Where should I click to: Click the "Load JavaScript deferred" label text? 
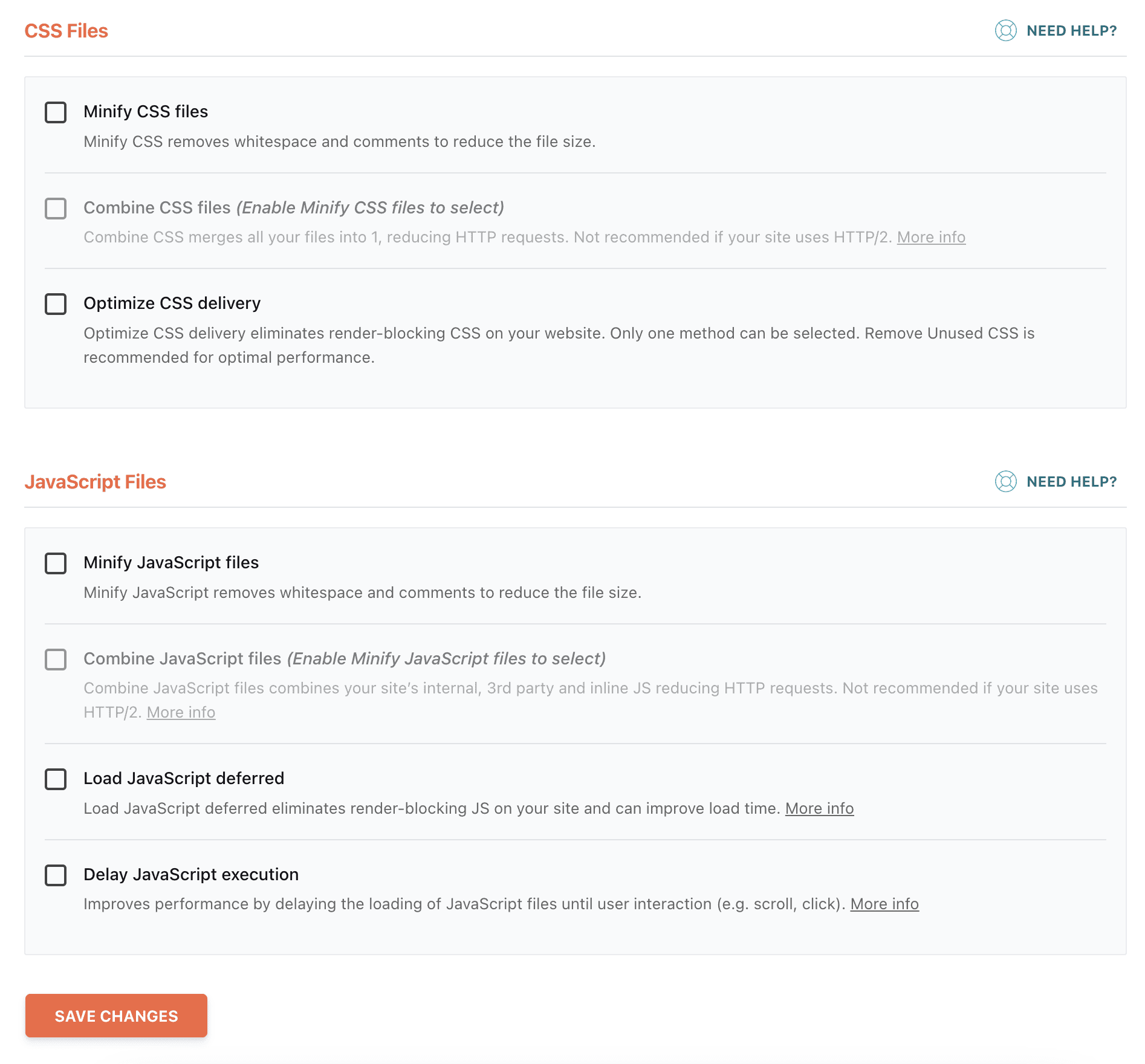184,778
